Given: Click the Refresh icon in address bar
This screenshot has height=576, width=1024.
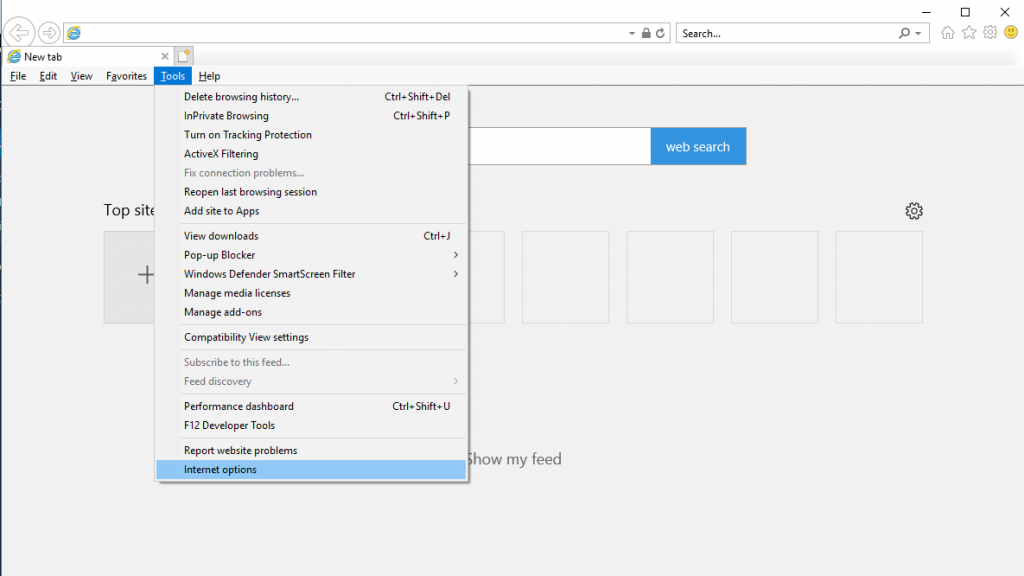Looking at the screenshot, I should (660, 33).
